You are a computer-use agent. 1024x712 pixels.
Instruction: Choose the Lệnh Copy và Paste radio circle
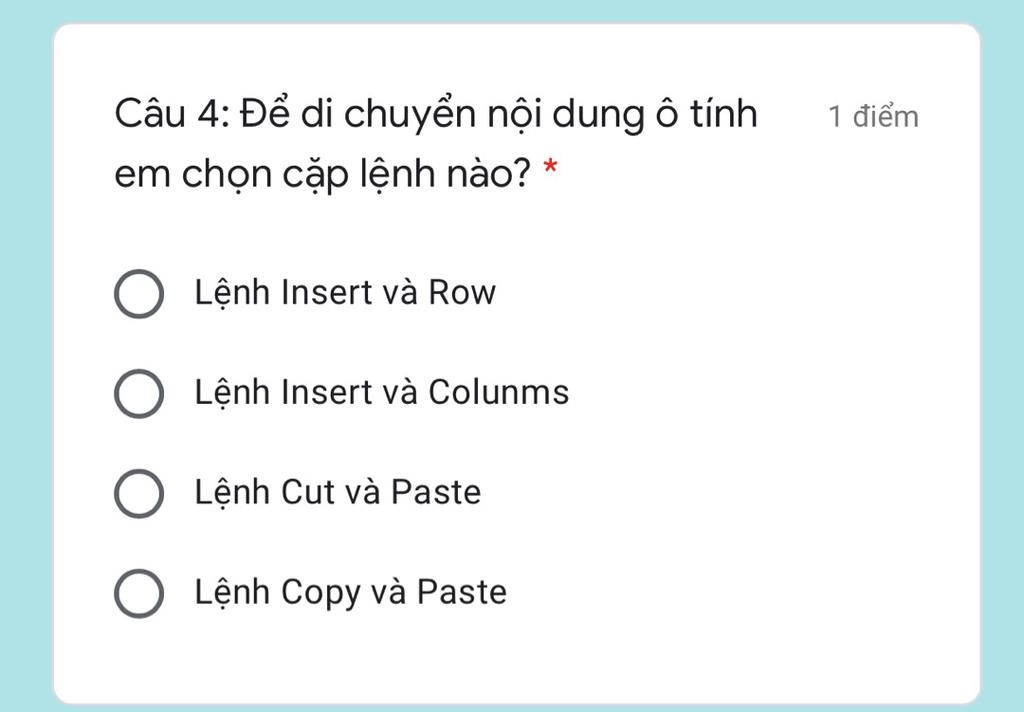click(x=138, y=594)
